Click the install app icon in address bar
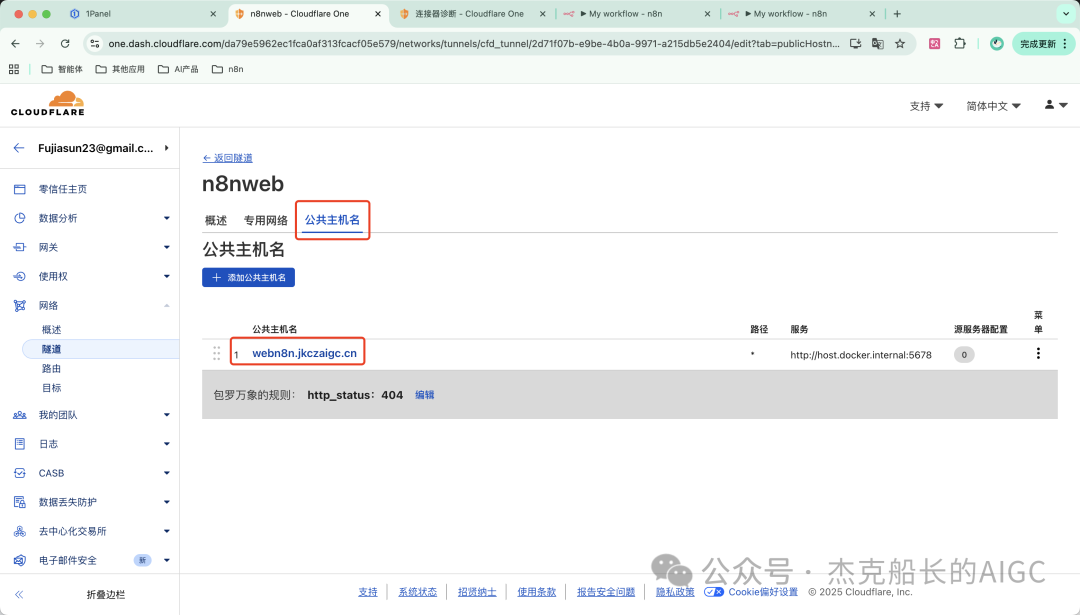The width and height of the screenshot is (1080, 615). click(x=855, y=43)
